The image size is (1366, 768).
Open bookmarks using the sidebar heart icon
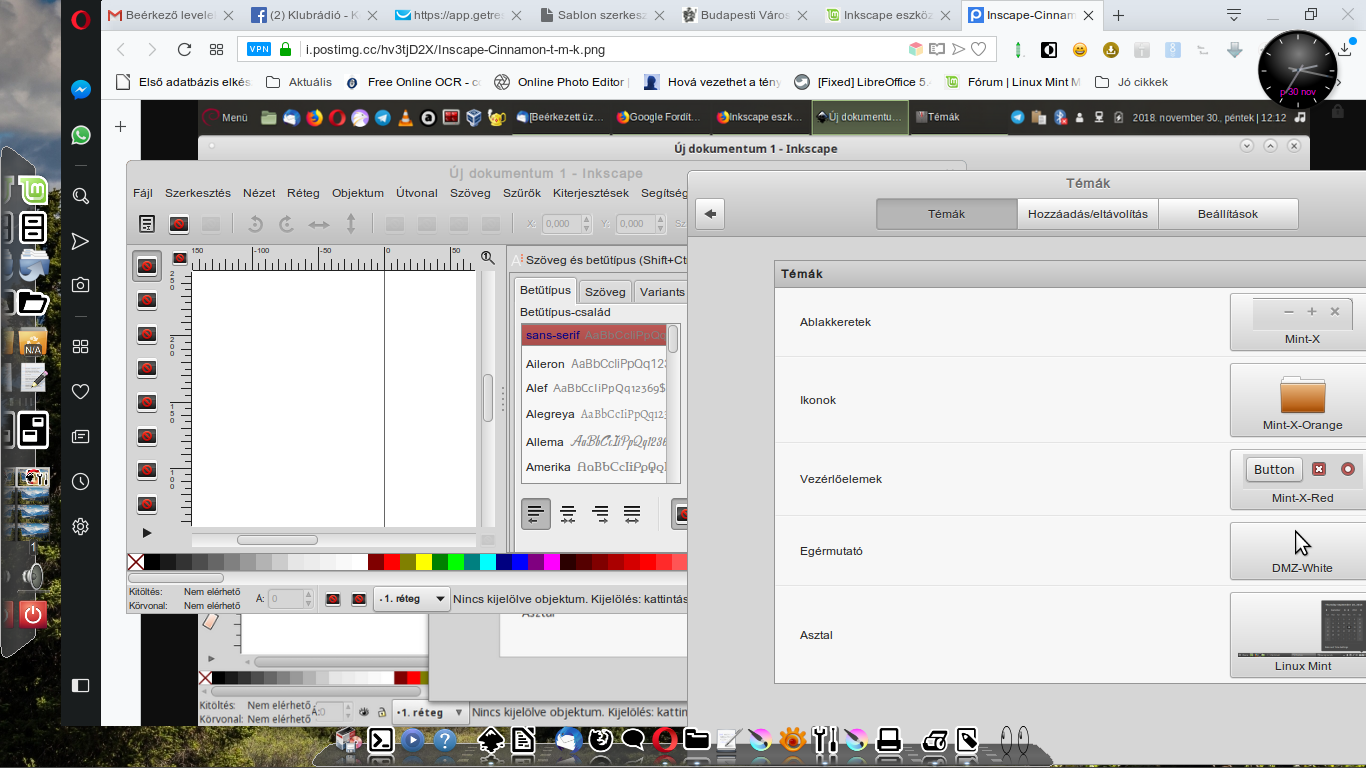81,391
